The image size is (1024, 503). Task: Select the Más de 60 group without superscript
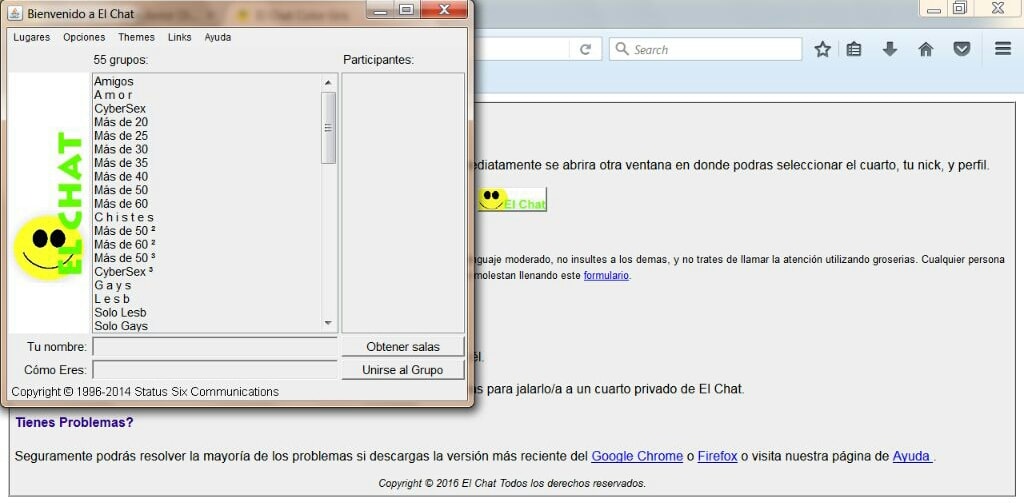(x=207, y=204)
